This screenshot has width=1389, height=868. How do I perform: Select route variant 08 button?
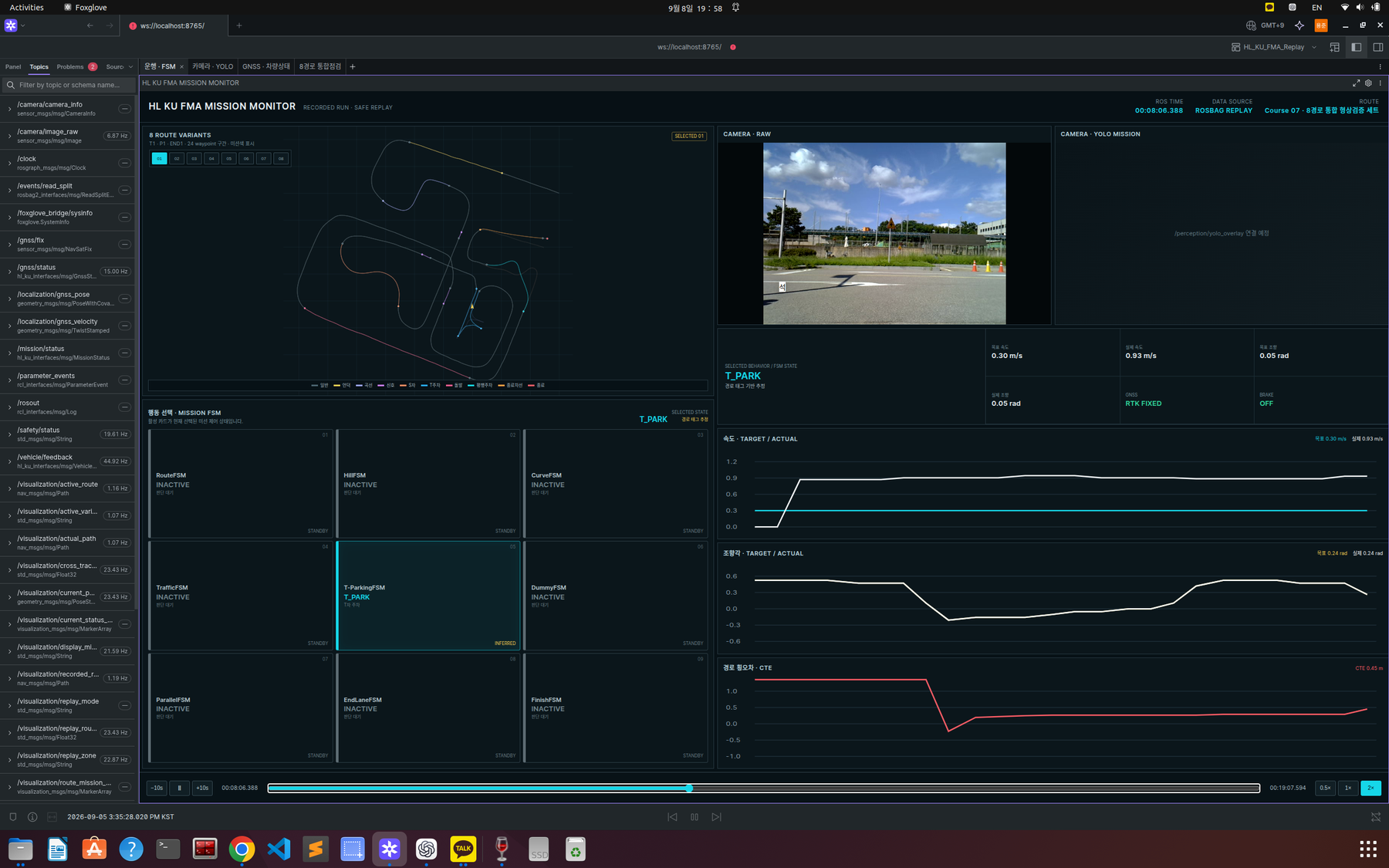pos(281,158)
